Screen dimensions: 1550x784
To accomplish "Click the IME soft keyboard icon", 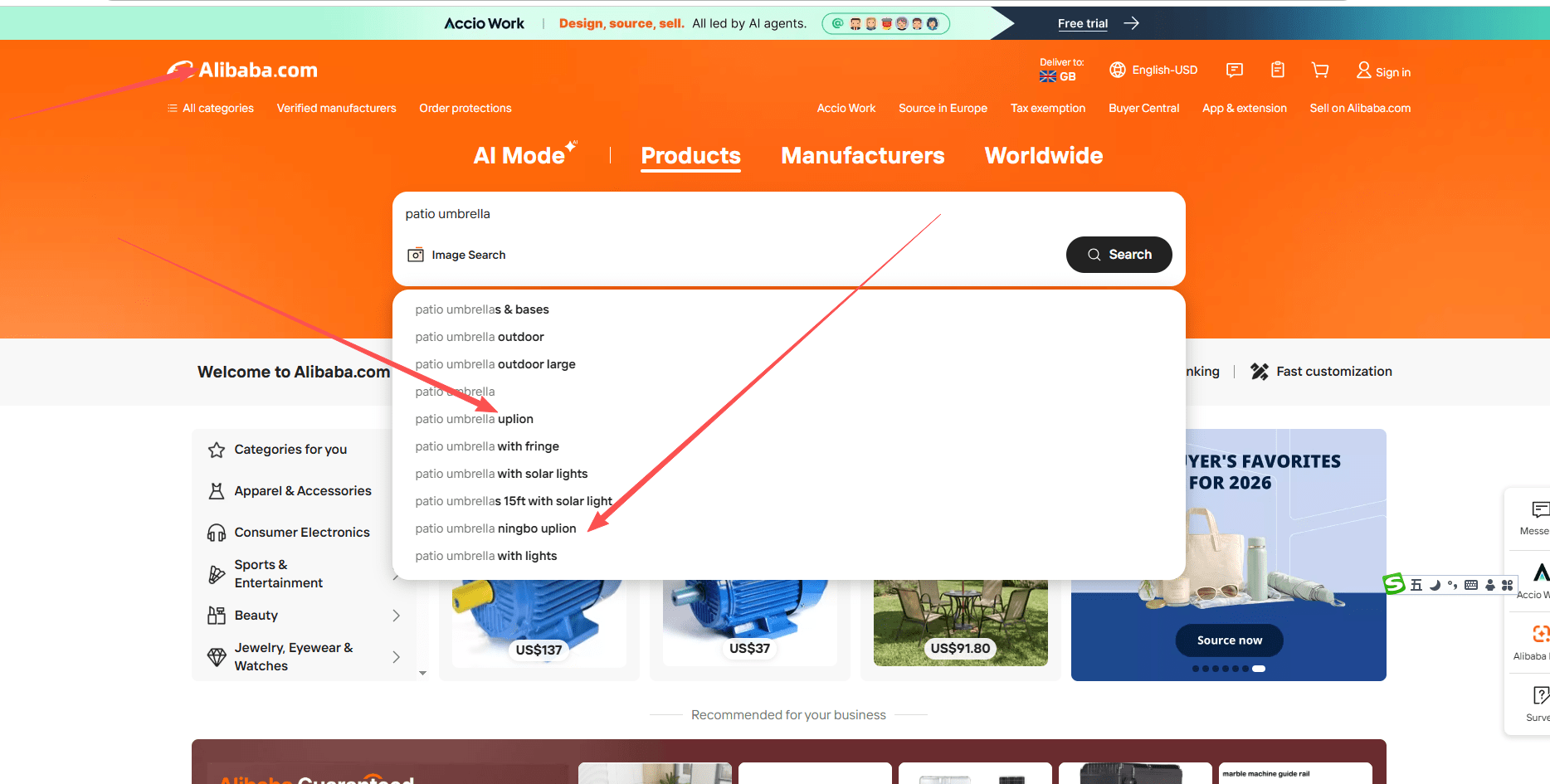I will pyautogui.click(x=1471, y=585).
